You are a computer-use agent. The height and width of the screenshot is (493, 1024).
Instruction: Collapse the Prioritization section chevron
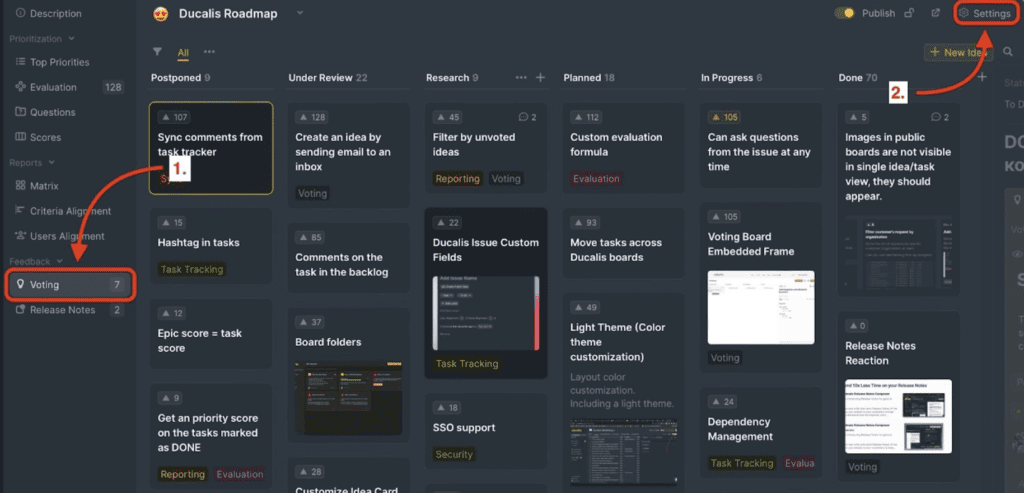pyautogui.click(x=71, y=39)
